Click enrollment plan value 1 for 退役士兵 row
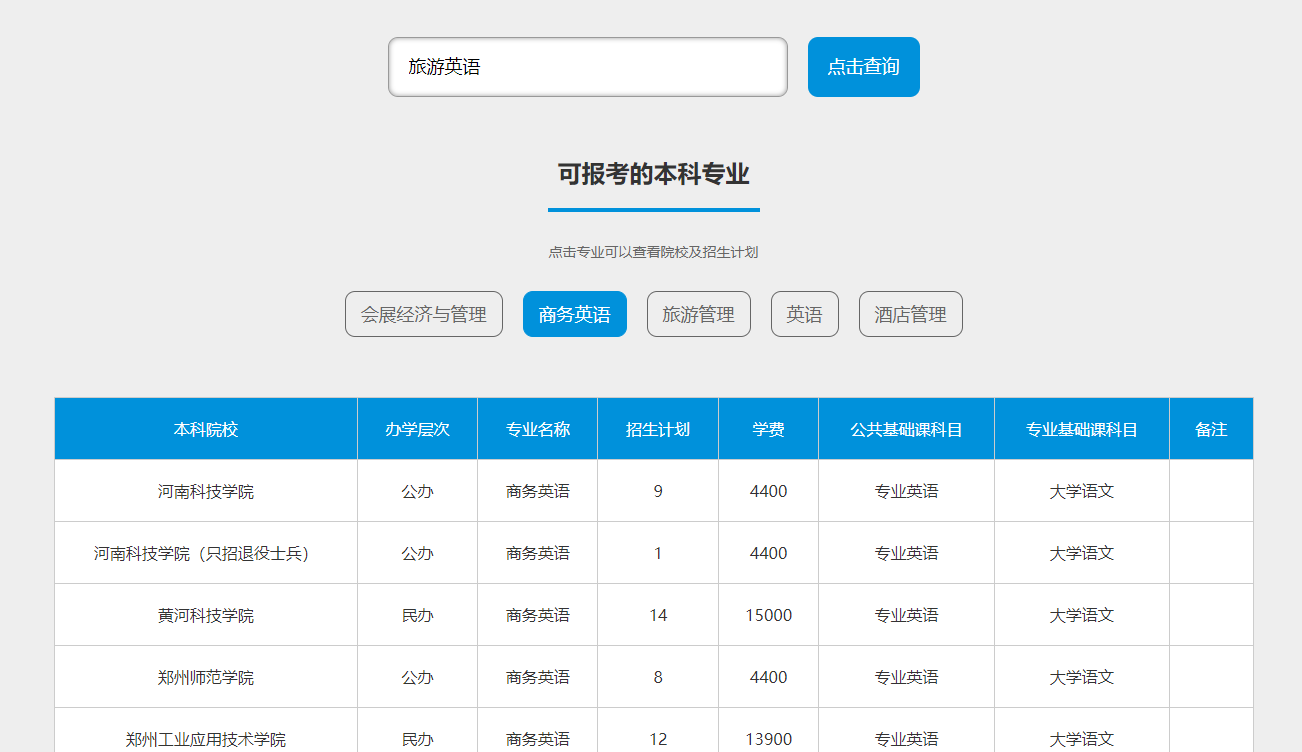 658,553
